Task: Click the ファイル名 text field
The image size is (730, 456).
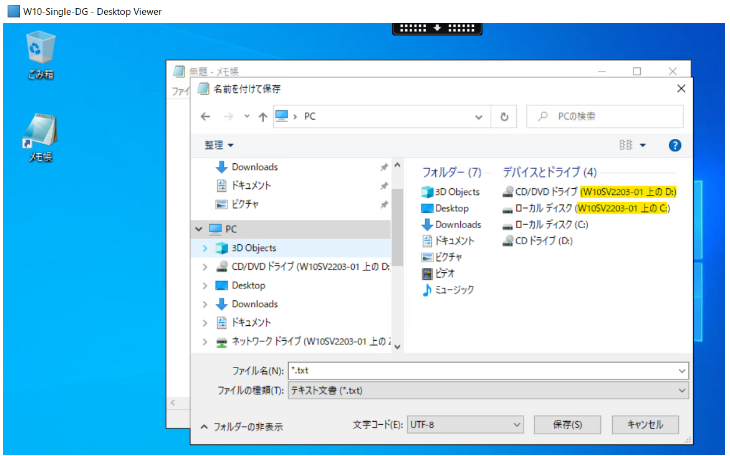Action: click(x=482, y=371)
